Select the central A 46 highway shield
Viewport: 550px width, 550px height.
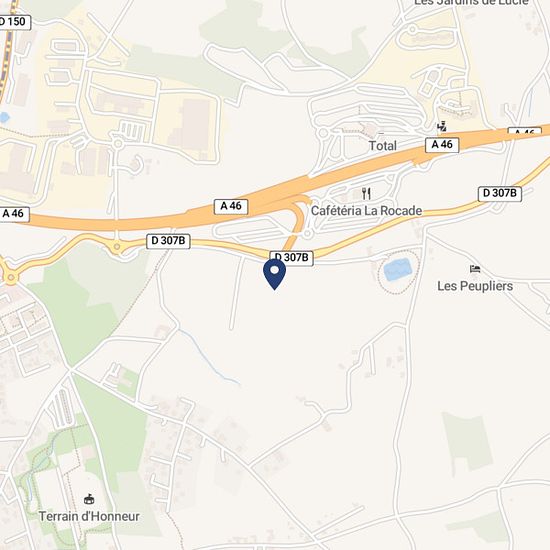(x=231, y=206)
